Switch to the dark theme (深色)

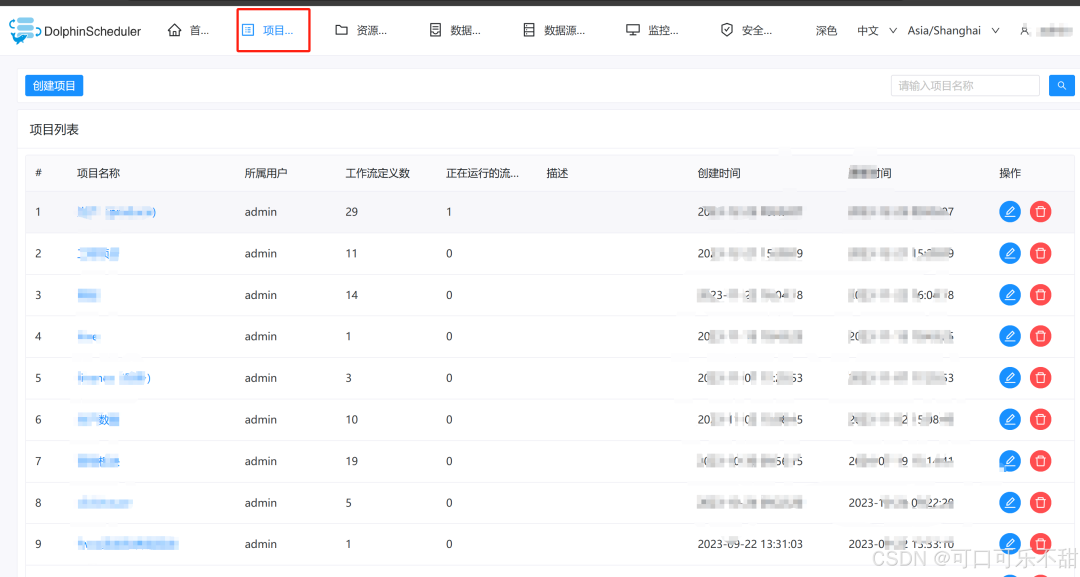pos(826,30)
